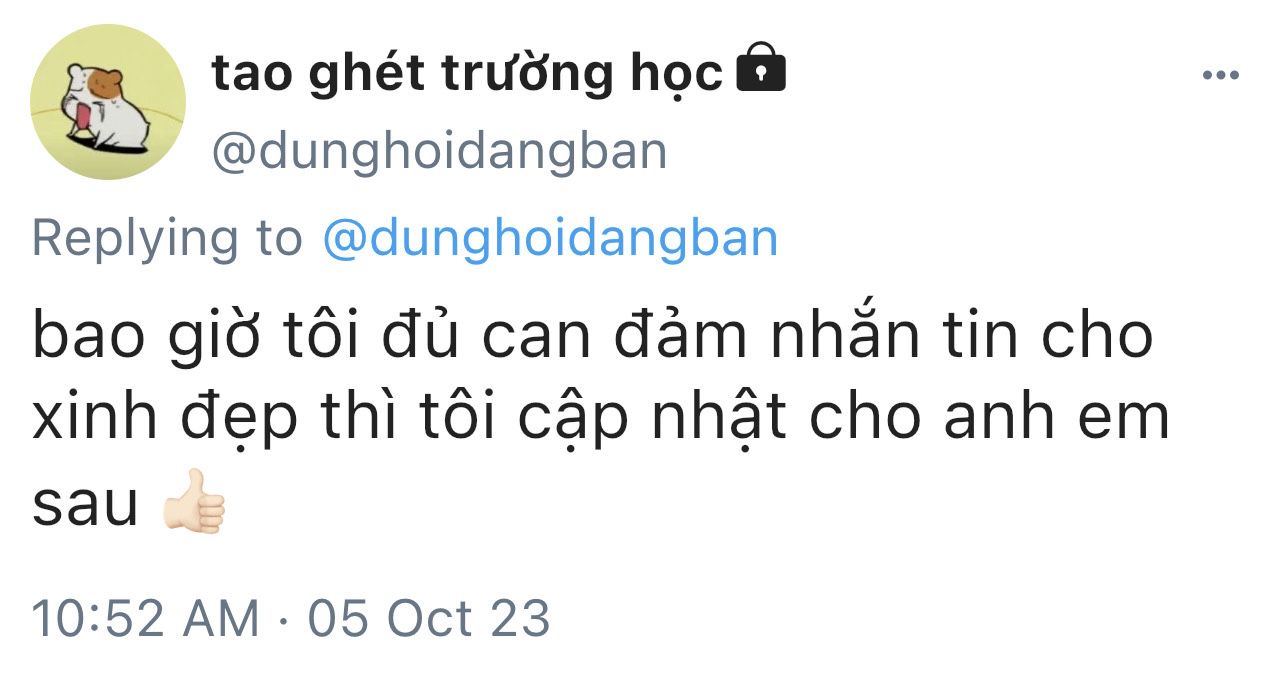This screenshot has width=1283, height=681.
Task: Click the "Replying to" label
Action: click(167, 240)
